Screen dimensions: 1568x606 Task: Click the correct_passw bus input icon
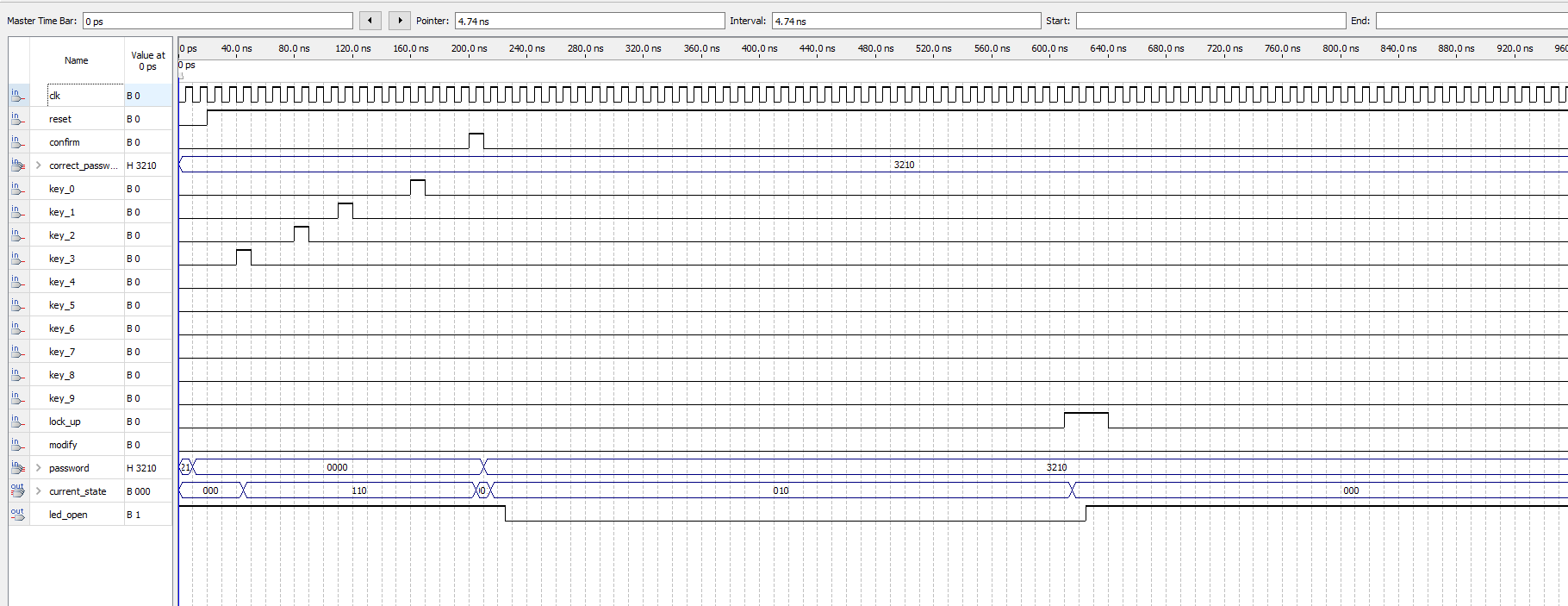click(x=18, y=166)
